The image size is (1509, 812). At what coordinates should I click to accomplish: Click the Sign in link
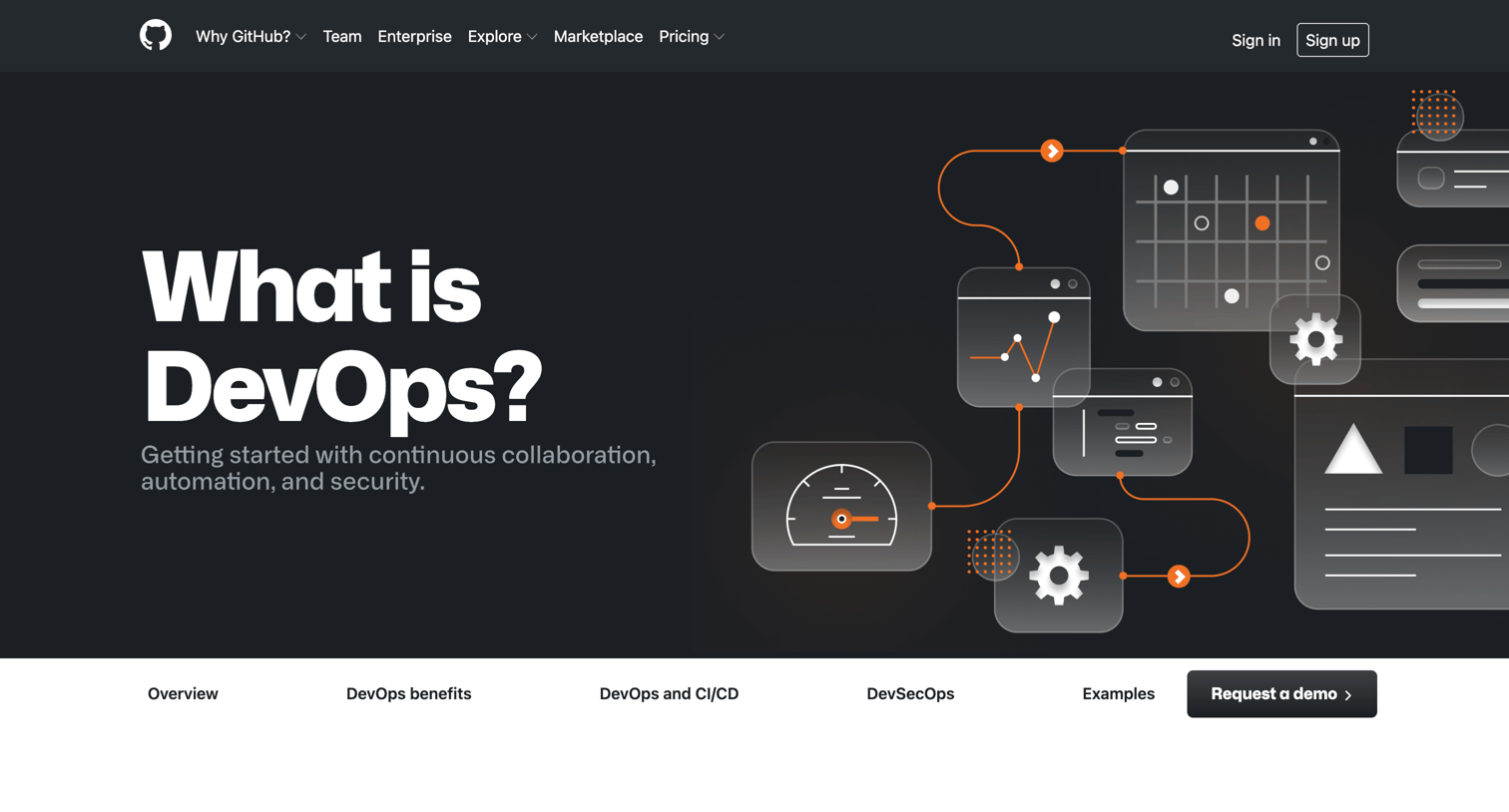coord(1256,41)
